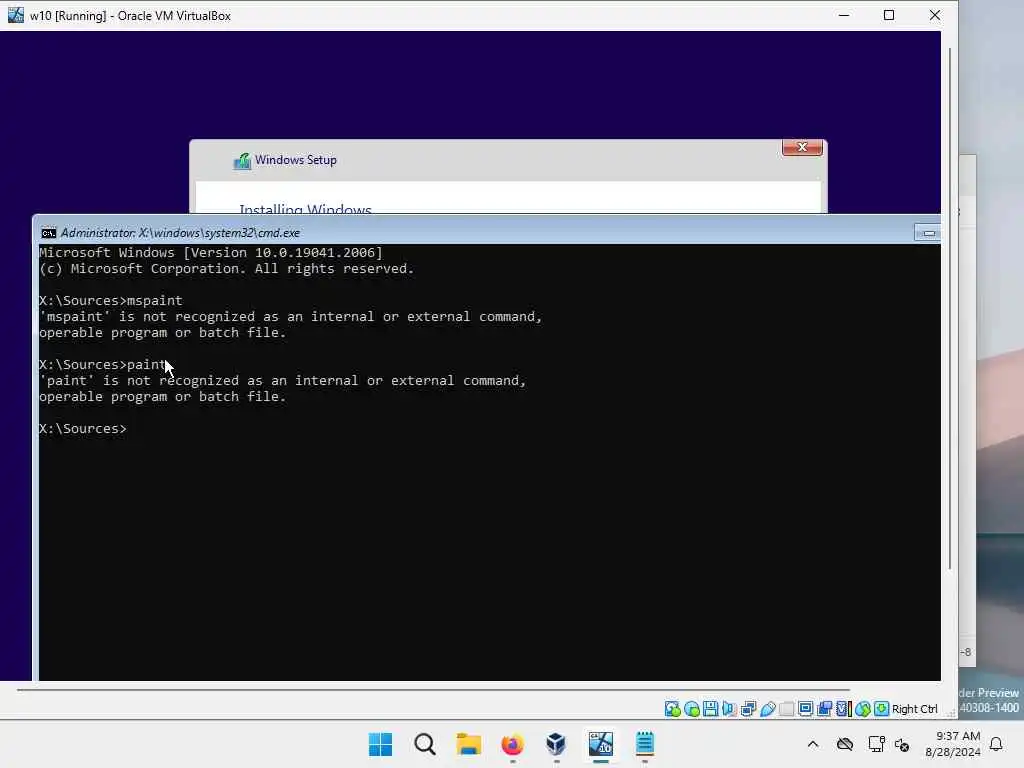
Task: Open the network status tray icon
Action: click(x=876, y=744)
